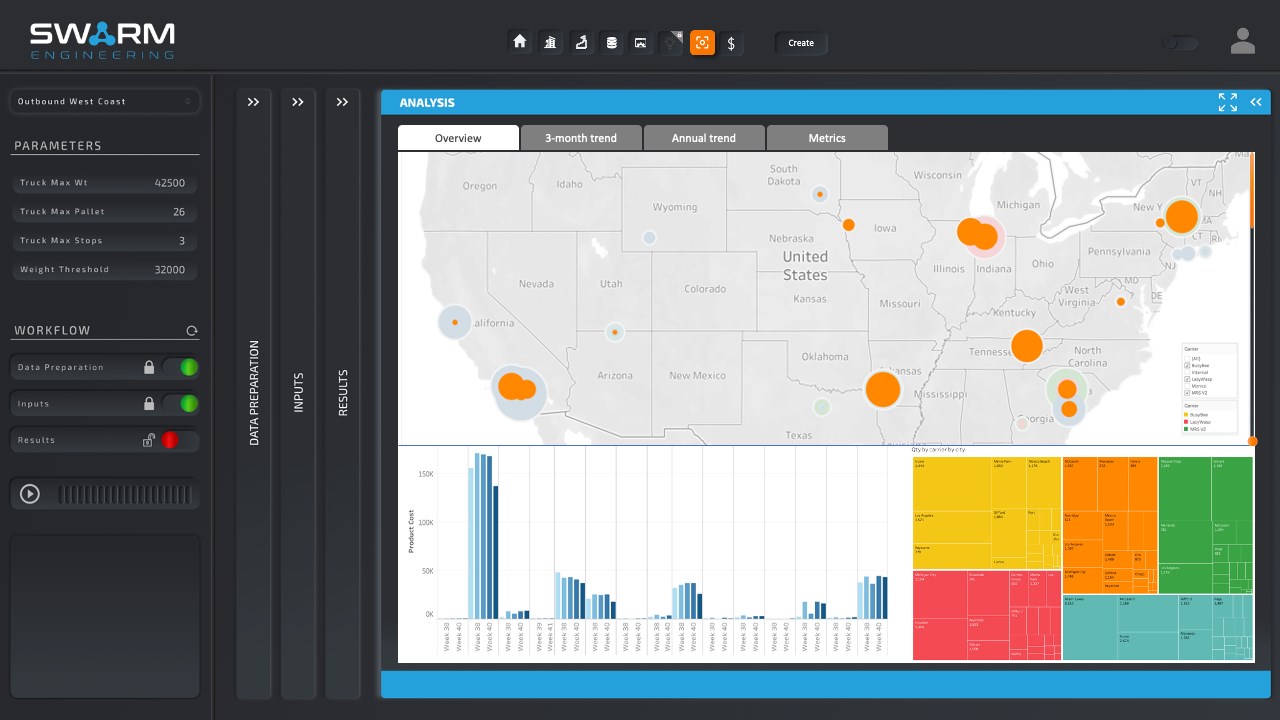Select the database stack icon

click(x=611, y=42)
